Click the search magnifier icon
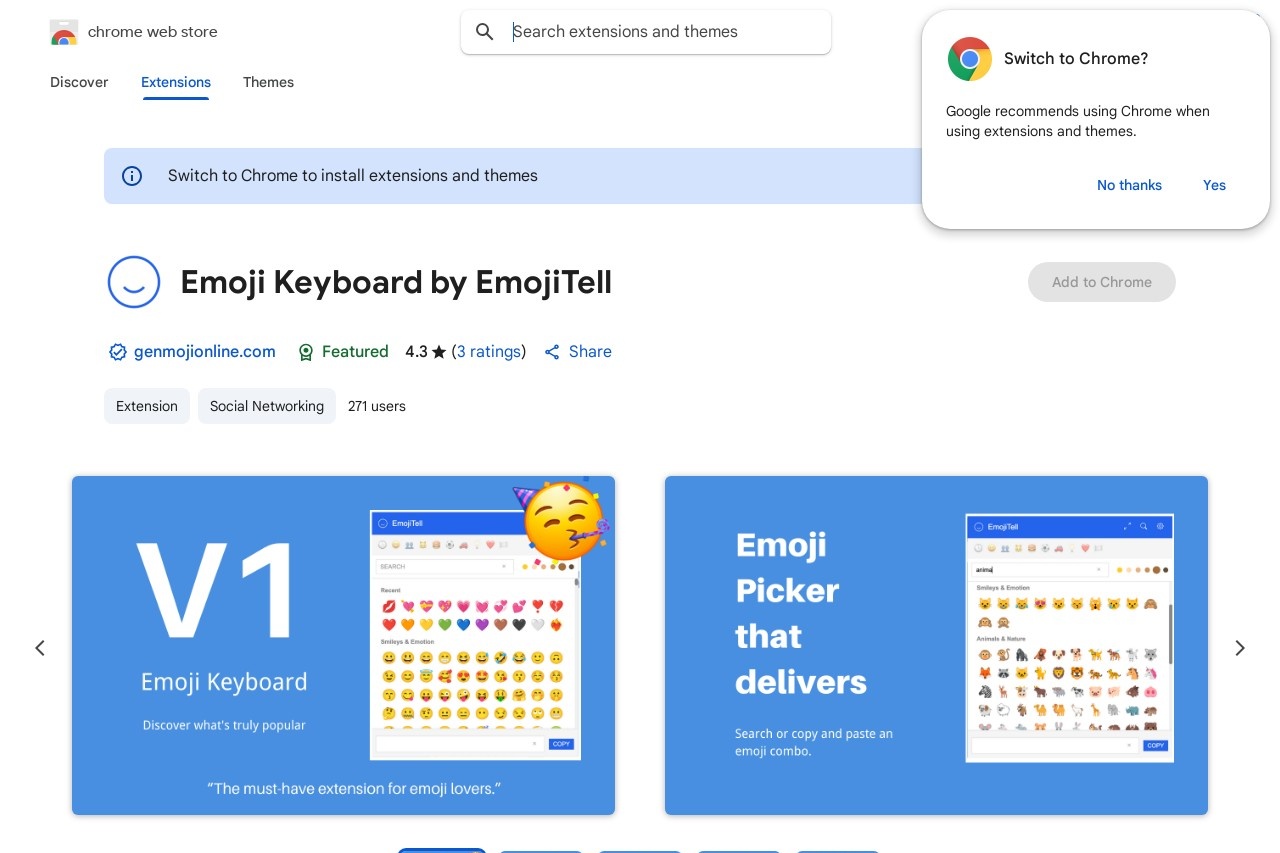Screen dimensions: 1280x853 coord(485,32)
